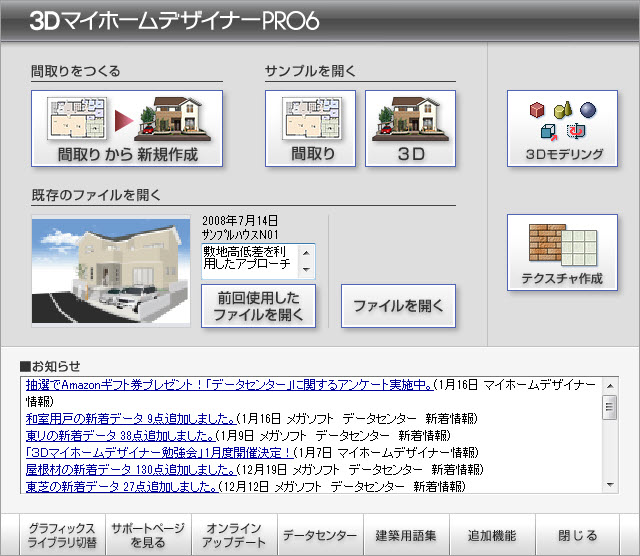Open 屋根材の新着データ 130点 link

[131, 469]
